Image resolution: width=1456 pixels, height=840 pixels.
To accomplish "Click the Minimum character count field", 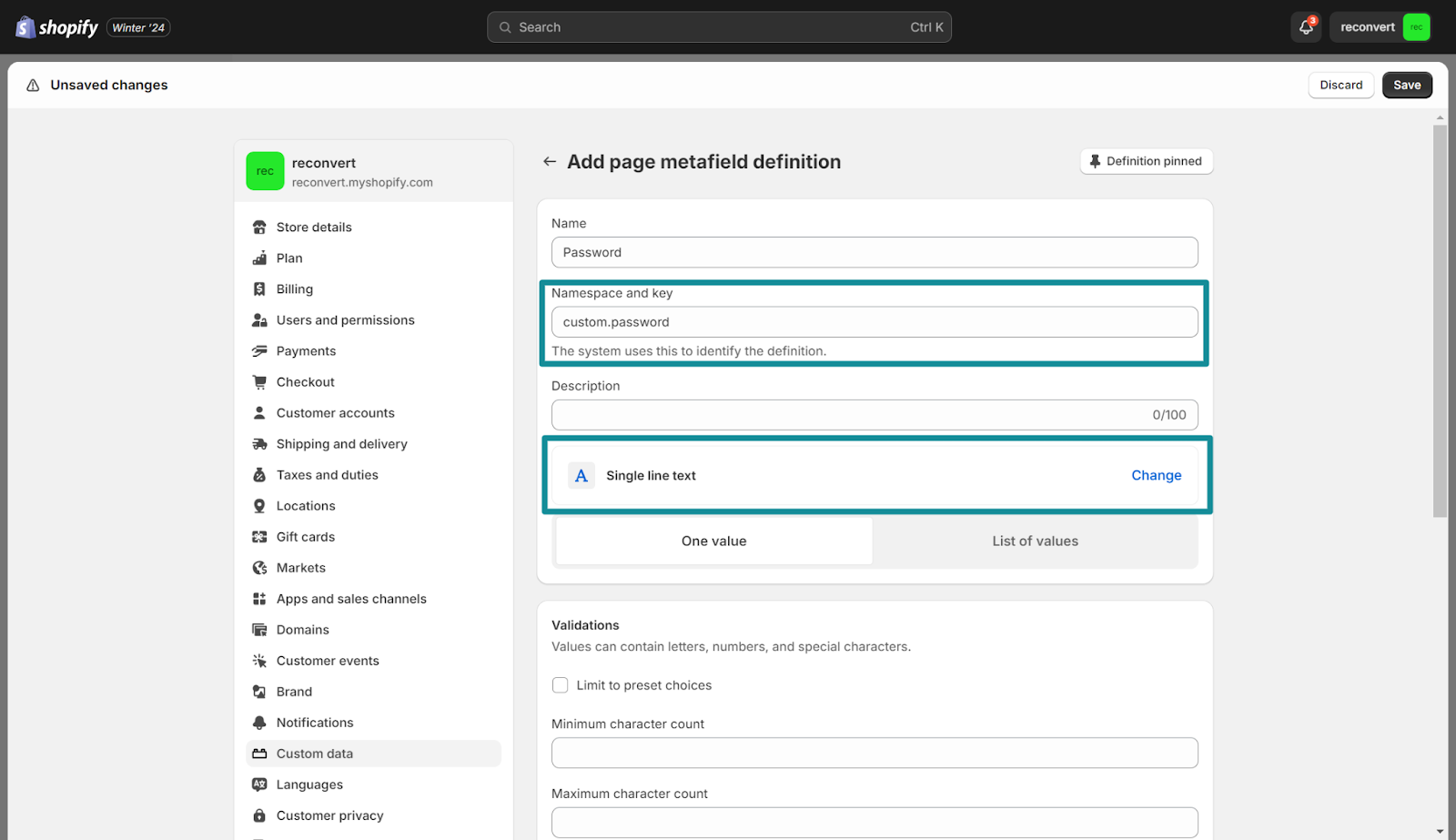I will [x=875, y=753].
